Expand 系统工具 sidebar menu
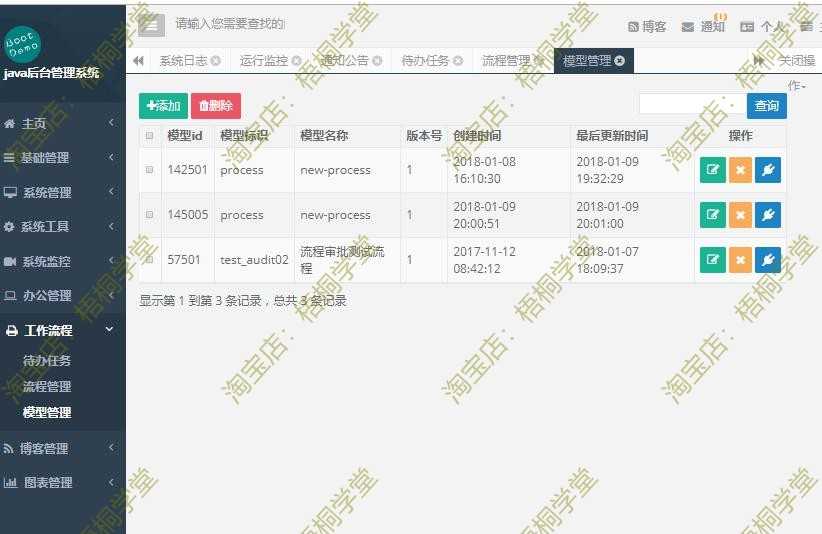The width and height of the screenshot is (822, 534). 62,226
